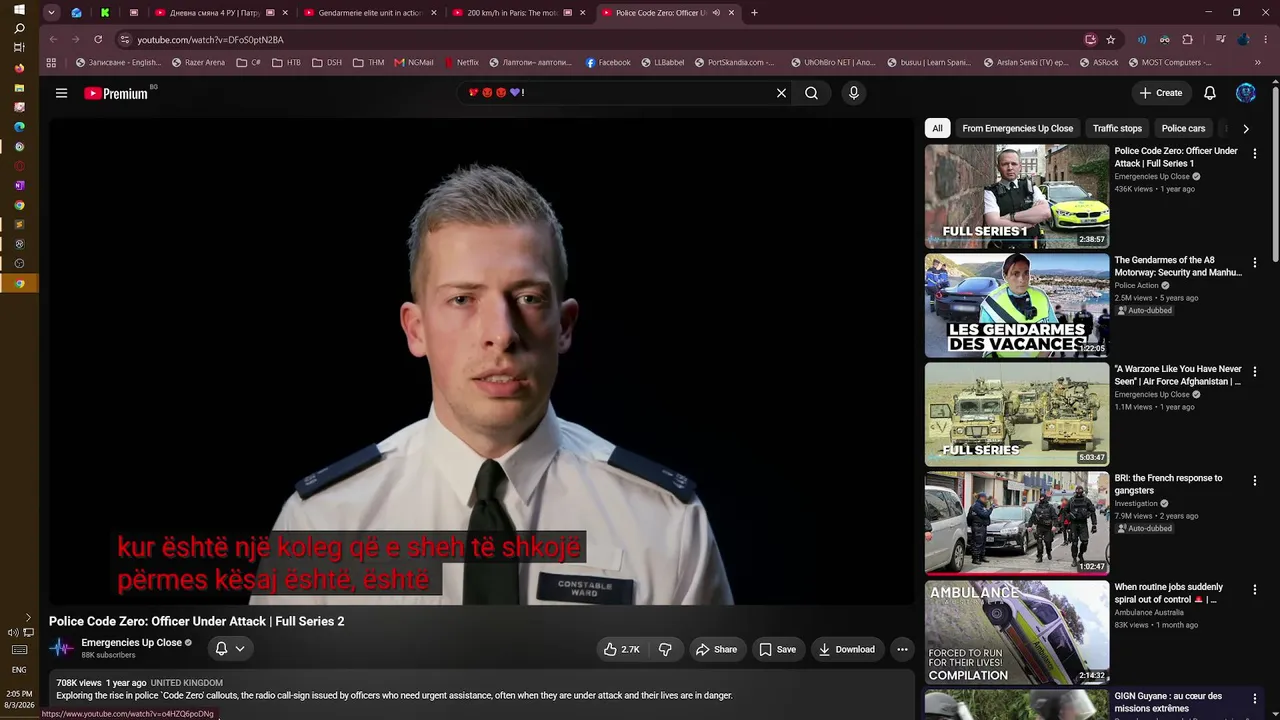1280x720 pixels.
Task: Open the browser extensions puzzle icon
Action: click(x=1187, y=40)
